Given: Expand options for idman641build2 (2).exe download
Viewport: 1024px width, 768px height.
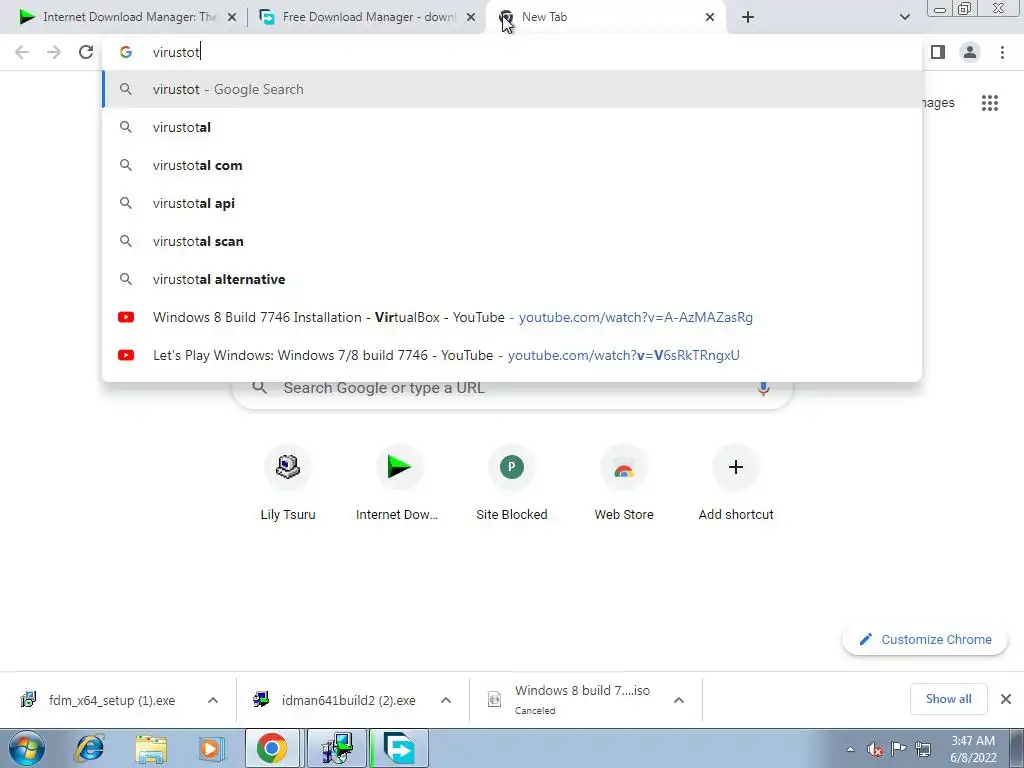Looking at the screenshot, I should click(446, 700).
